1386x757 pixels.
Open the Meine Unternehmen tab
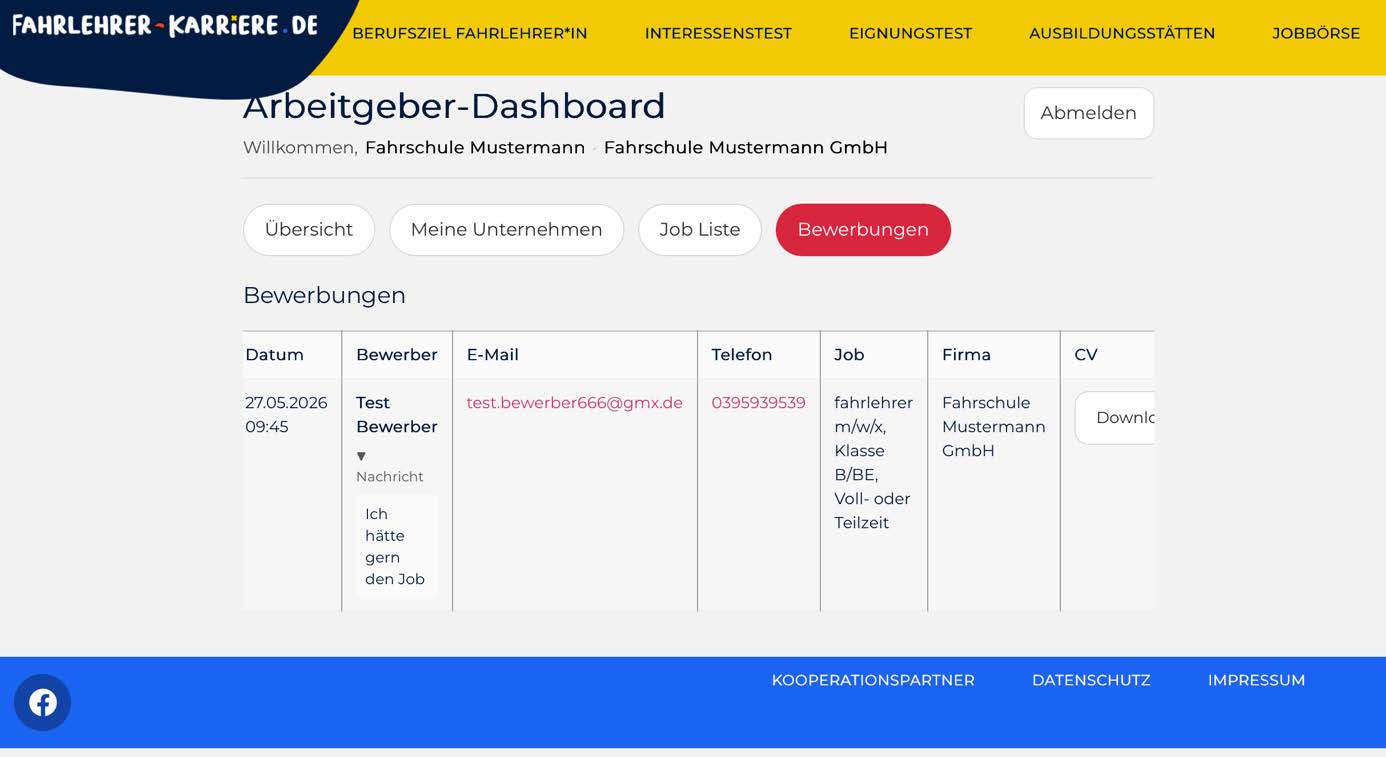pos(506,230)
